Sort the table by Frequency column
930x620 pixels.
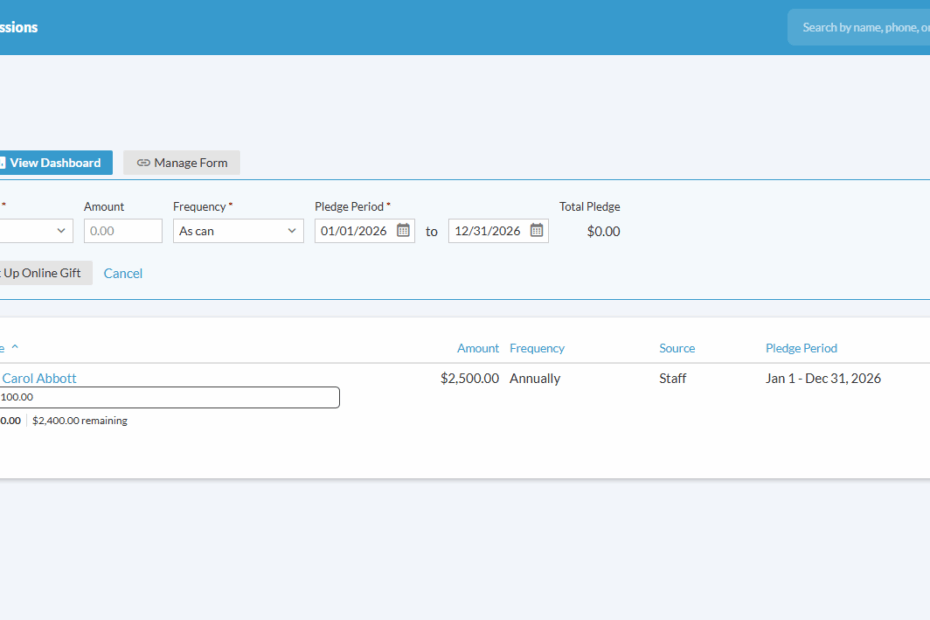tap(537, 348)
